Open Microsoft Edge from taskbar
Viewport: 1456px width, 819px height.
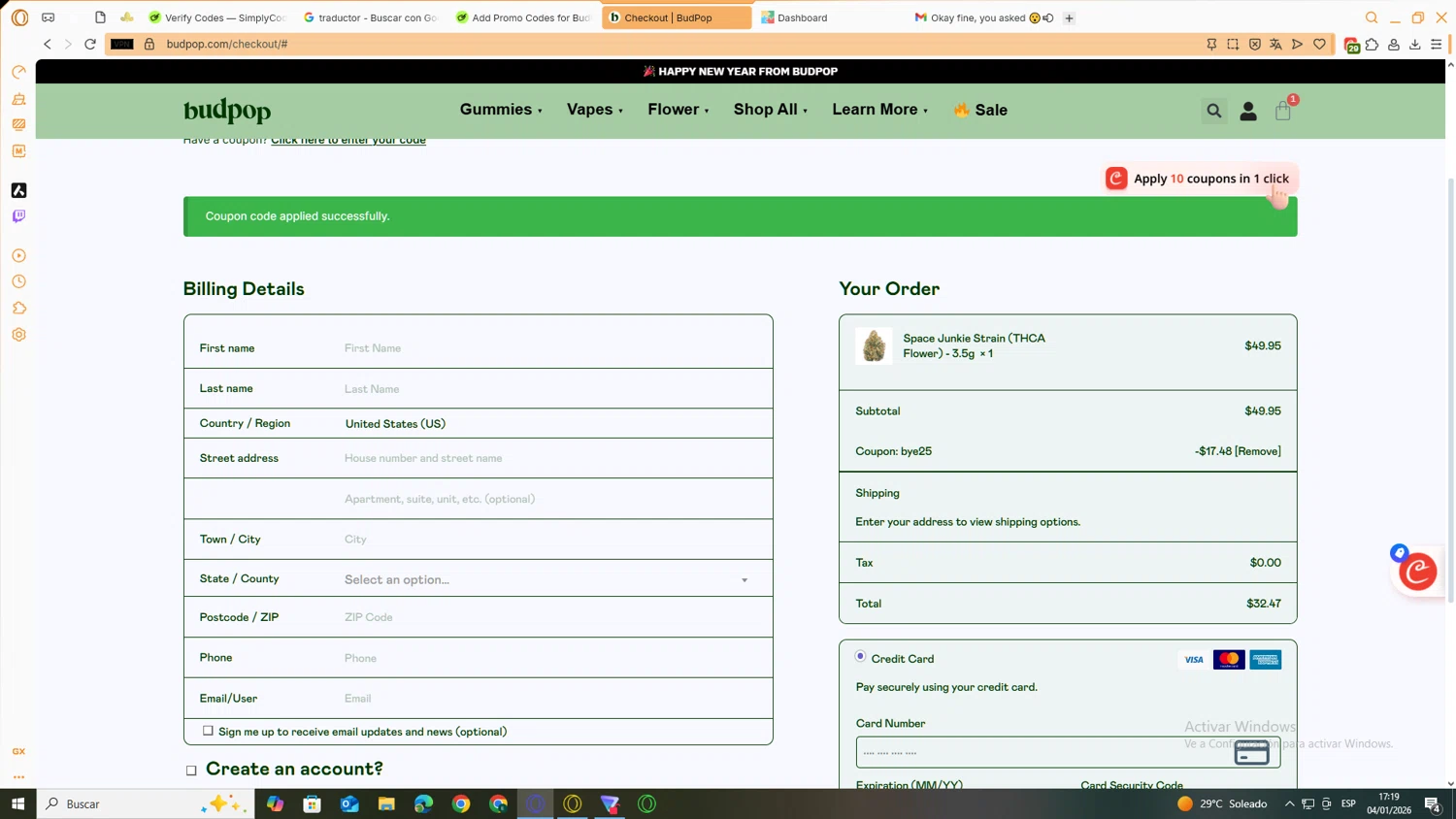423,803
